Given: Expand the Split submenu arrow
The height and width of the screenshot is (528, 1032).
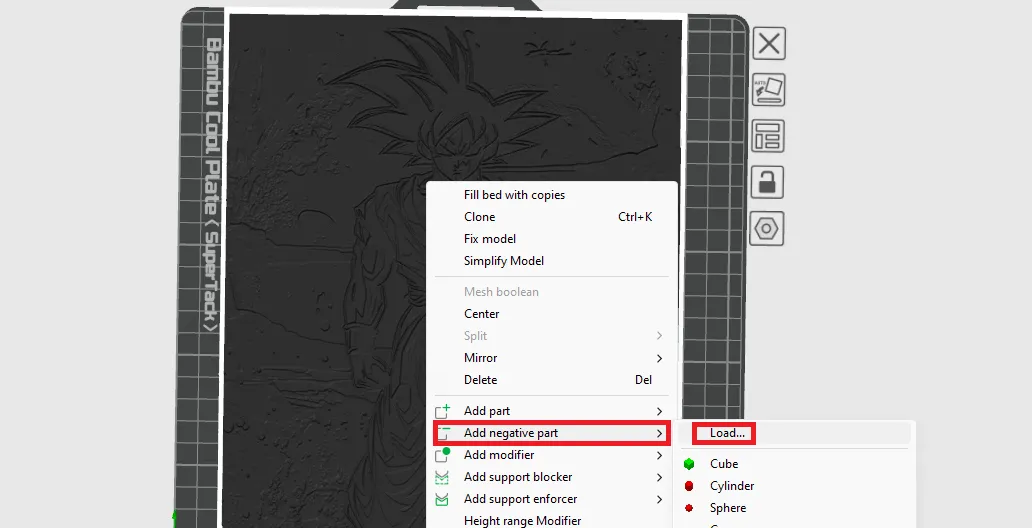Looking at the screenshot, I should click(x=659, y=336).
